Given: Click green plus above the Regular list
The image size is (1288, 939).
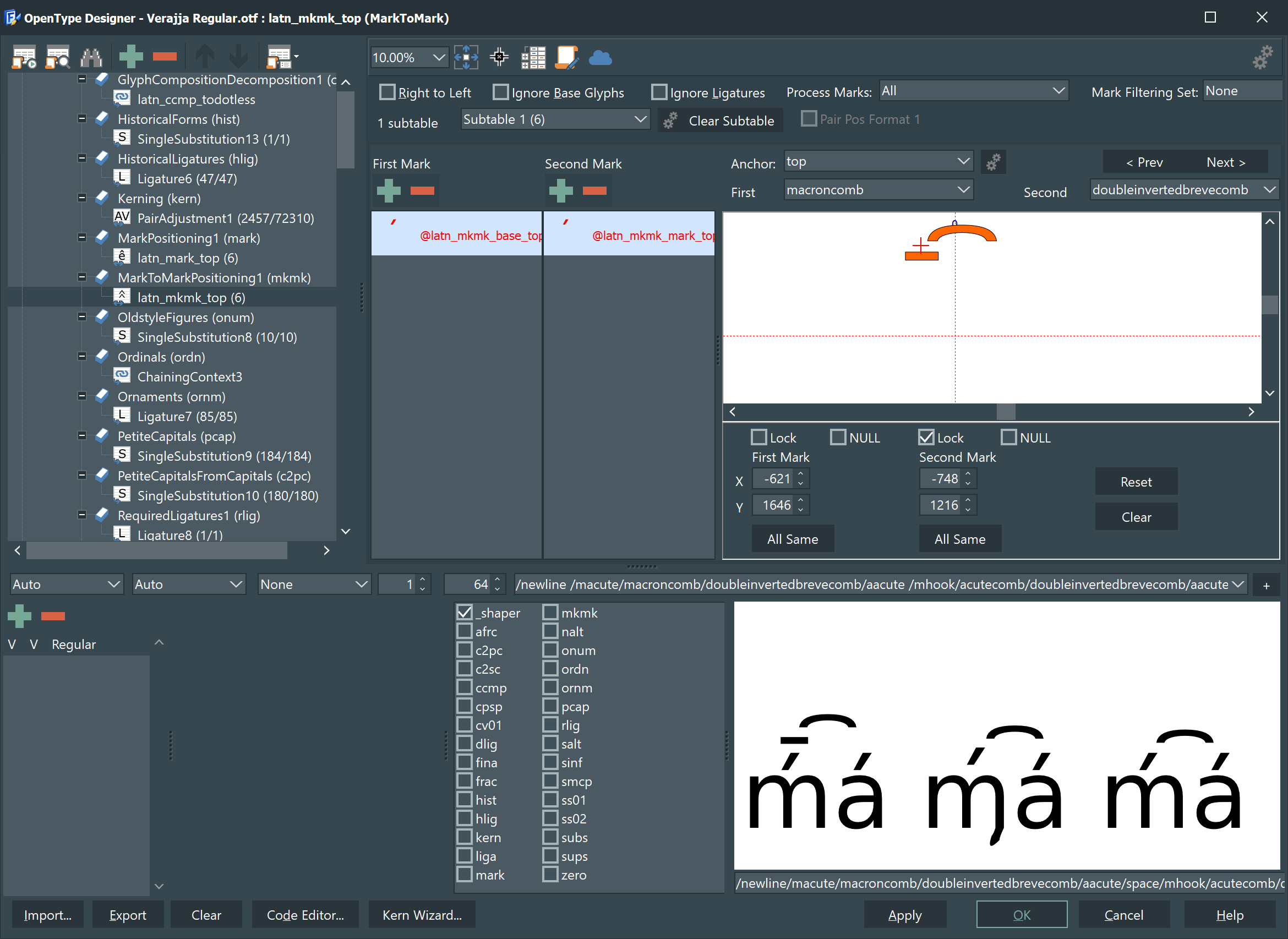Looking at the screenshot, I should (x=19, y=616).
